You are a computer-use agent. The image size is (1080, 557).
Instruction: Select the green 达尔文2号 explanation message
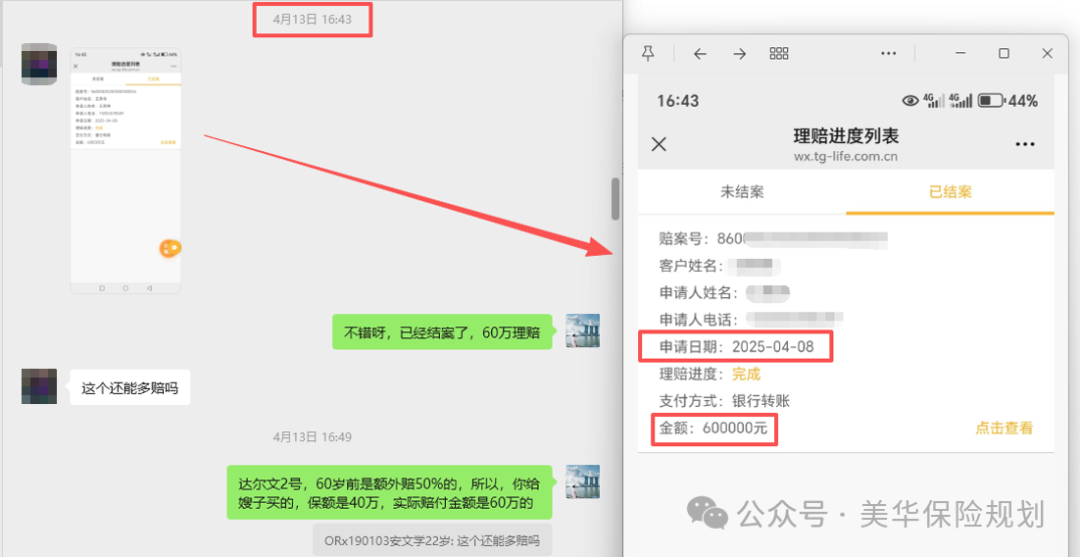[x=390, y=492]
